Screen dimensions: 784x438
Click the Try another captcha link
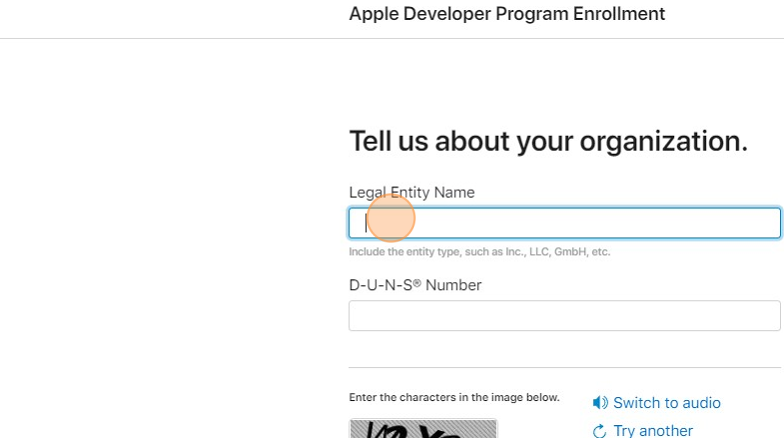point(653,430)
